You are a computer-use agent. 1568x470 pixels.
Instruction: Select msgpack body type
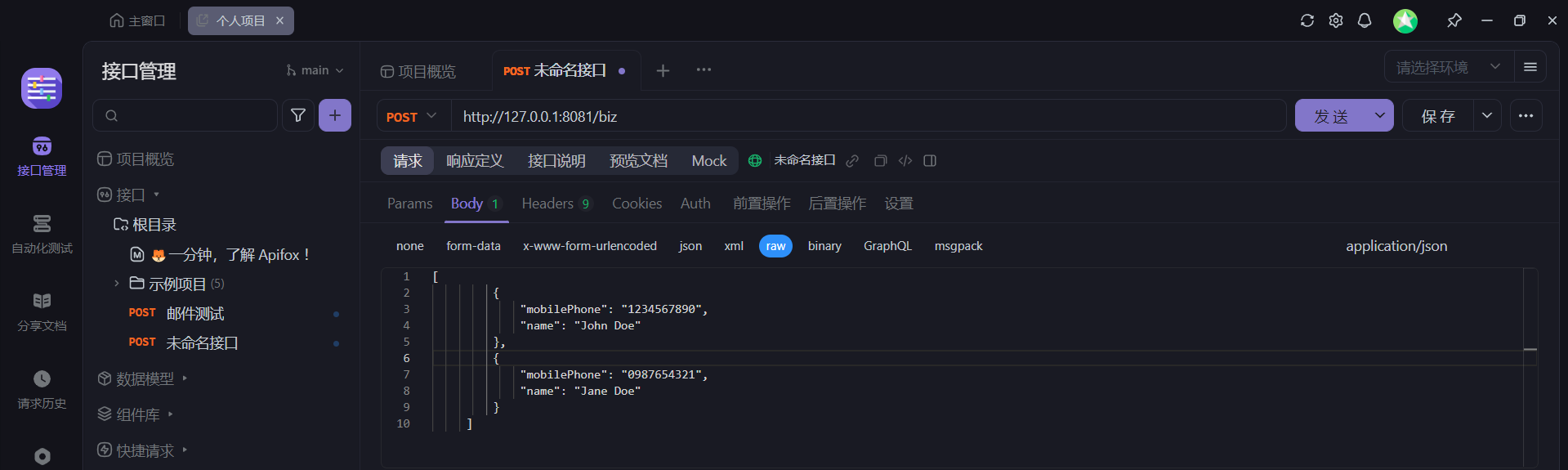pyautogui.click(x=958, y=246)
